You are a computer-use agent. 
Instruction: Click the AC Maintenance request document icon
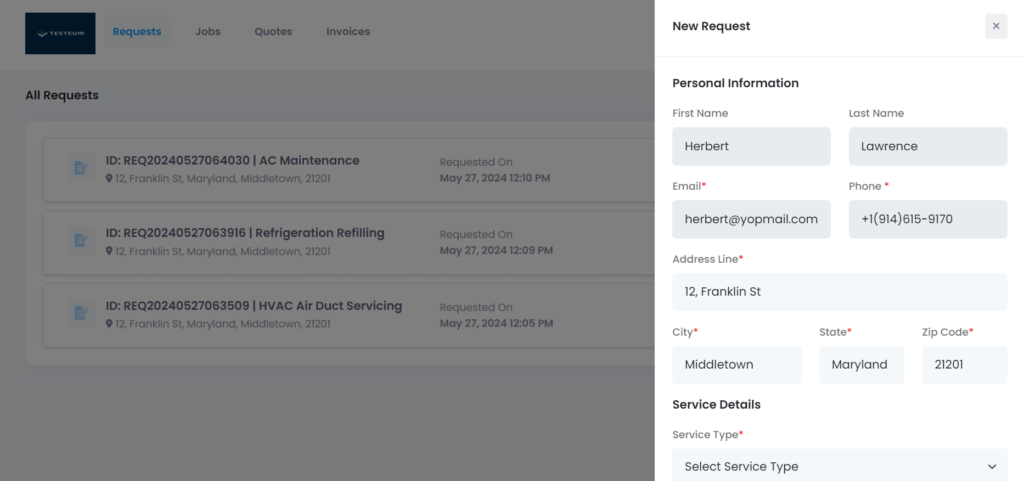tap(81, 168)
